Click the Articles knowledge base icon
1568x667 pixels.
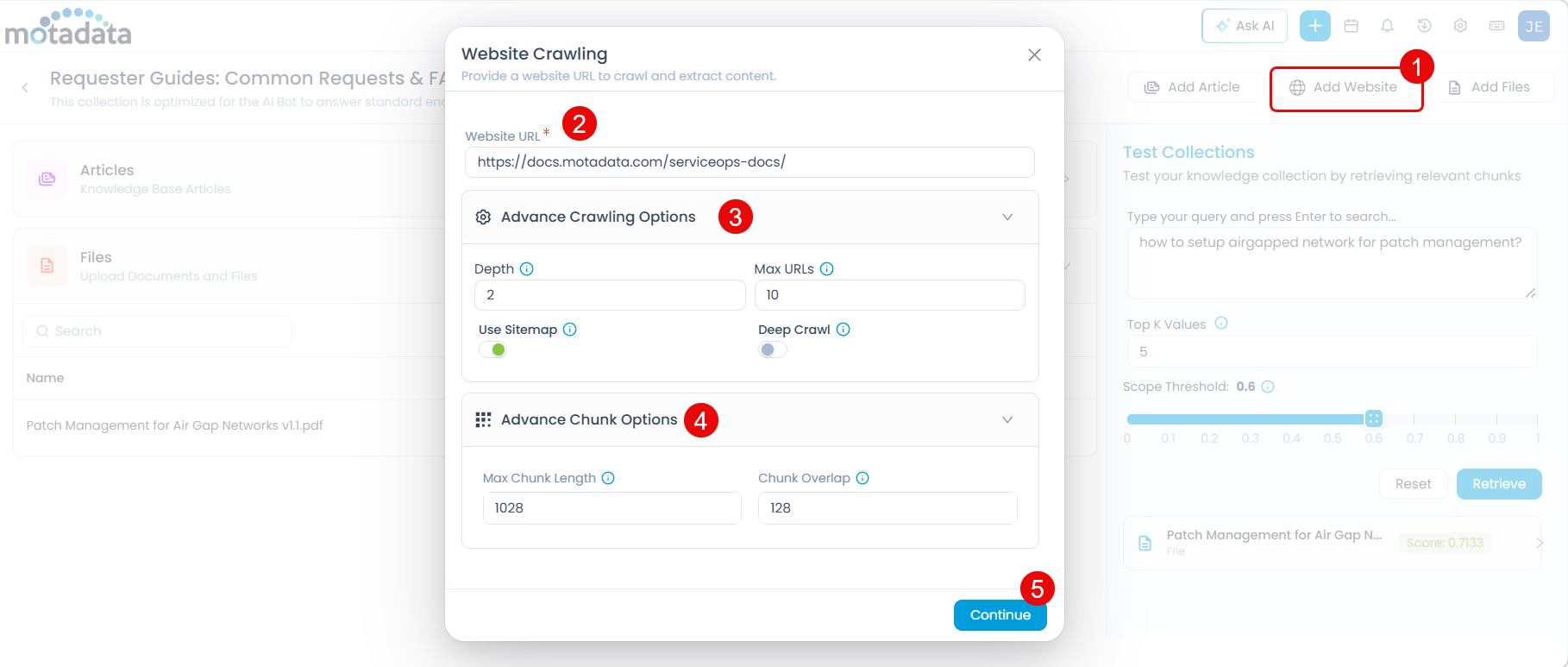[x=47, y=179]
